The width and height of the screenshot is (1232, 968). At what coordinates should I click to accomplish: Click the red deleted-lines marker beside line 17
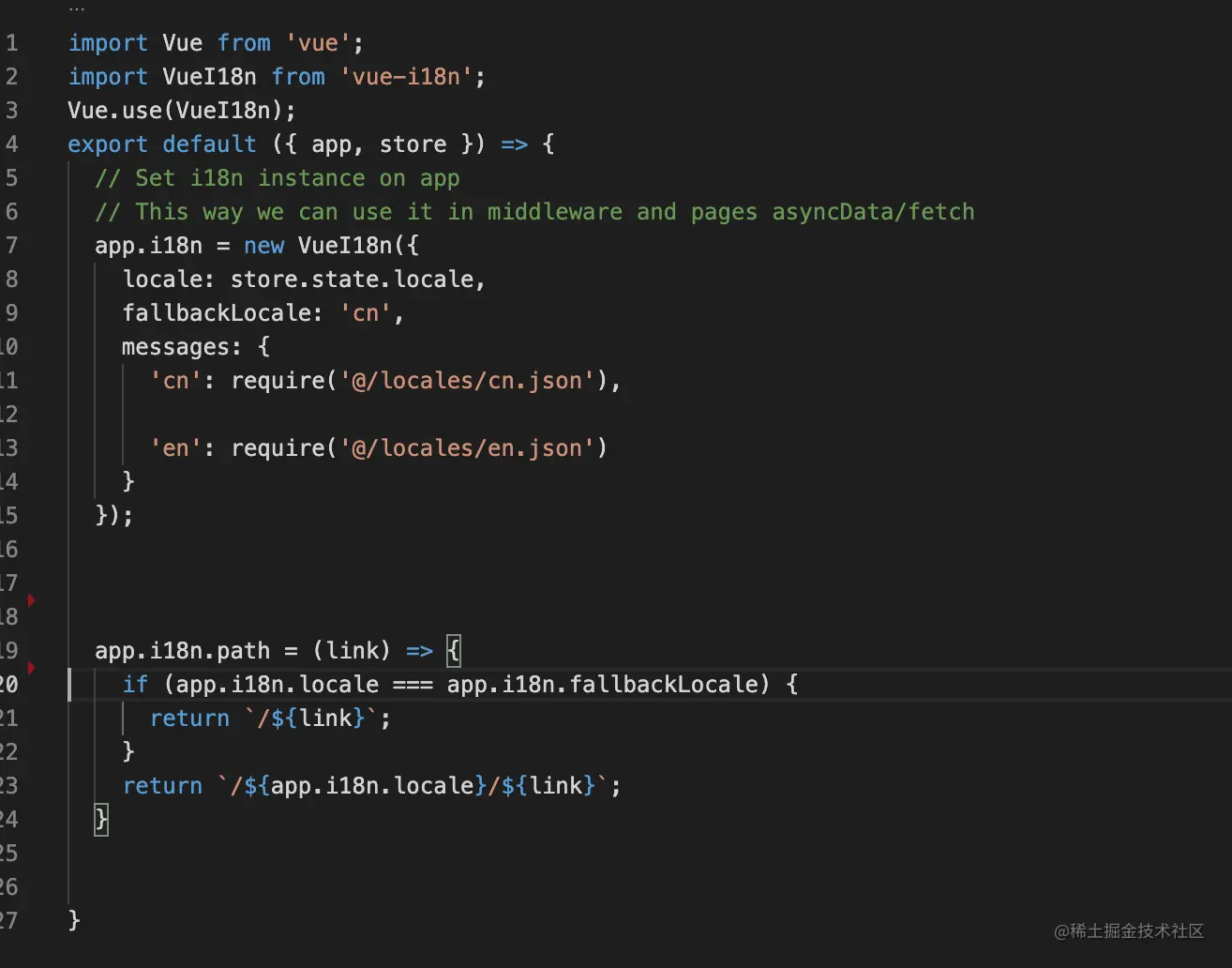pos(31,599)
